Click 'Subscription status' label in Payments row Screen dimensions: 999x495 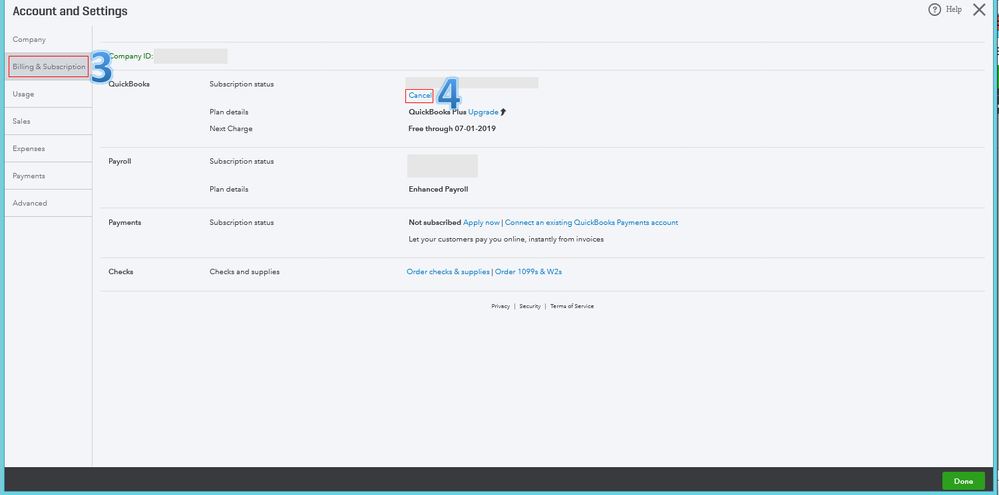pyautogui.click(x=241, y=223)
